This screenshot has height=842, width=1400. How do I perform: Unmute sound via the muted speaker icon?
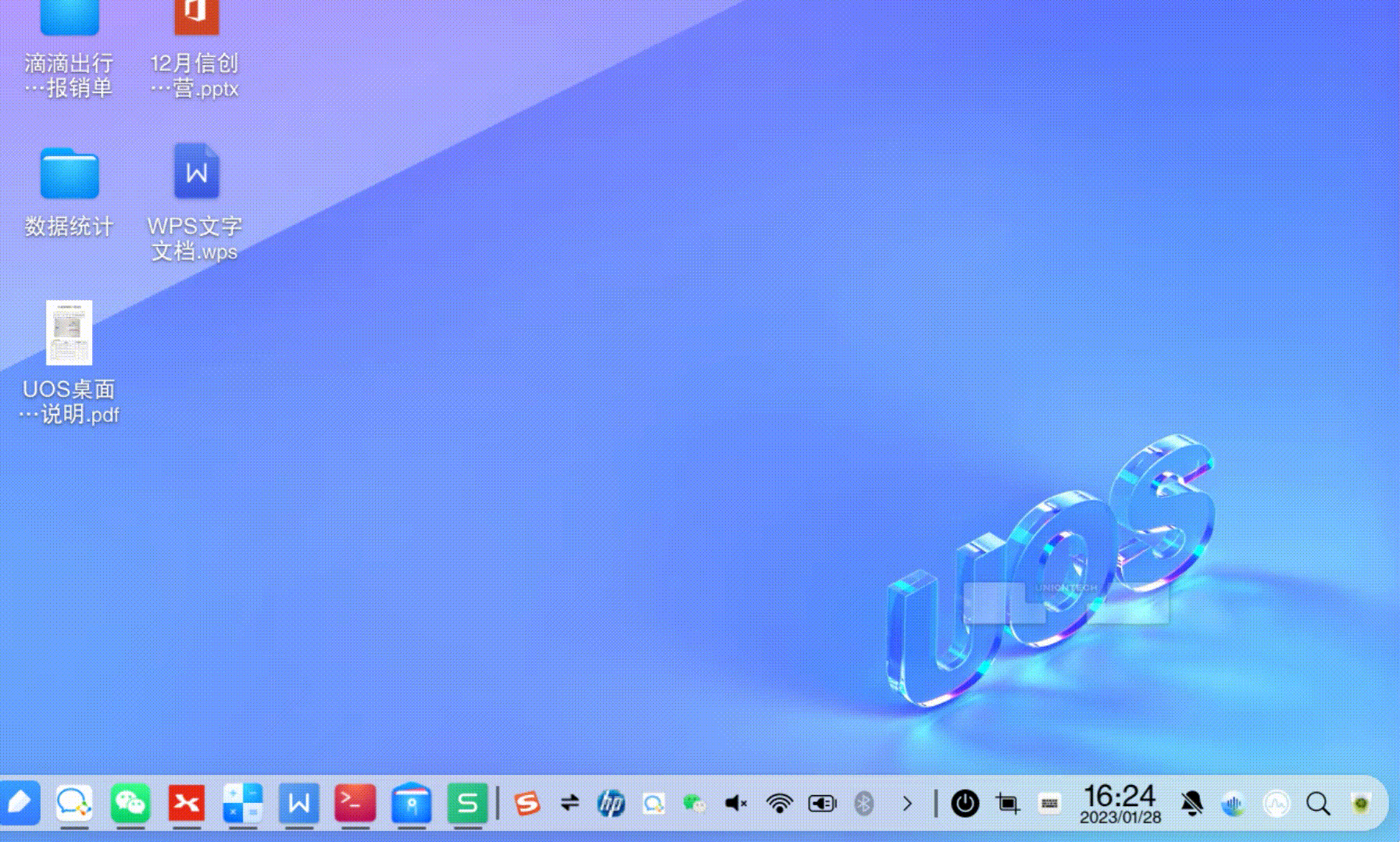[x=736, y=803]
